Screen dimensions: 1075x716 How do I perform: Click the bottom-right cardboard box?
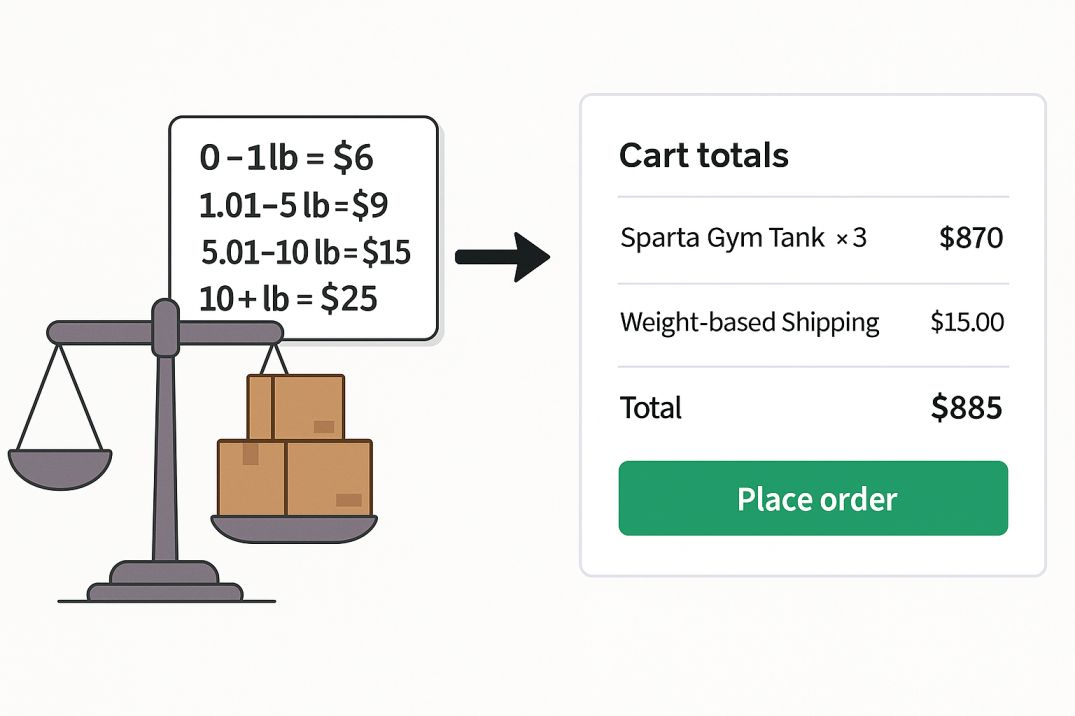pos(329,477)
